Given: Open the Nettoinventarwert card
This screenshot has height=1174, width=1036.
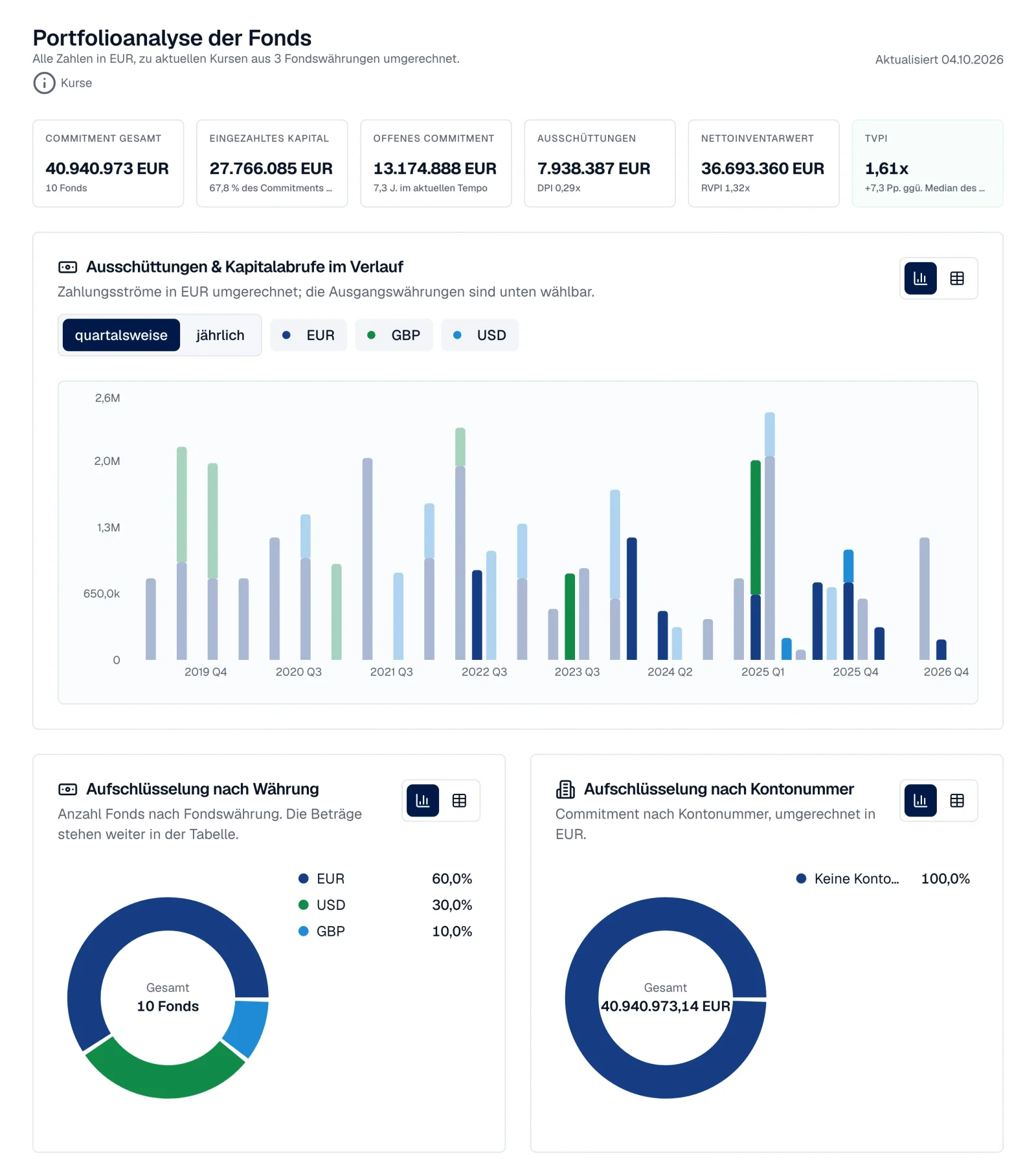Looking at the screenshot, I should [x=763, y=163].
